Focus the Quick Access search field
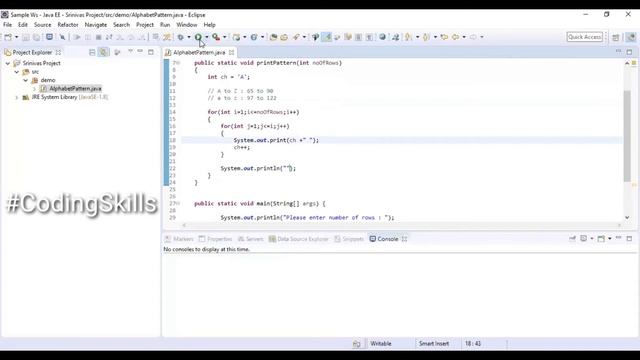Viewport: 640px width, 360px height. pyautogui.click(x=584, y=37)
